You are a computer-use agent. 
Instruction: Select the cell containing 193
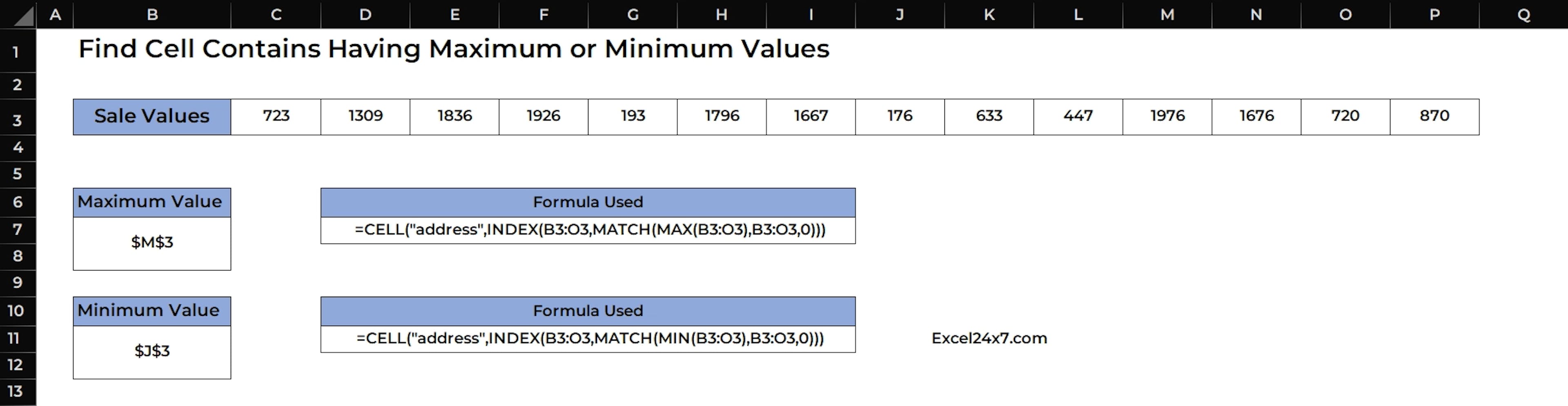tap(633, 117)
